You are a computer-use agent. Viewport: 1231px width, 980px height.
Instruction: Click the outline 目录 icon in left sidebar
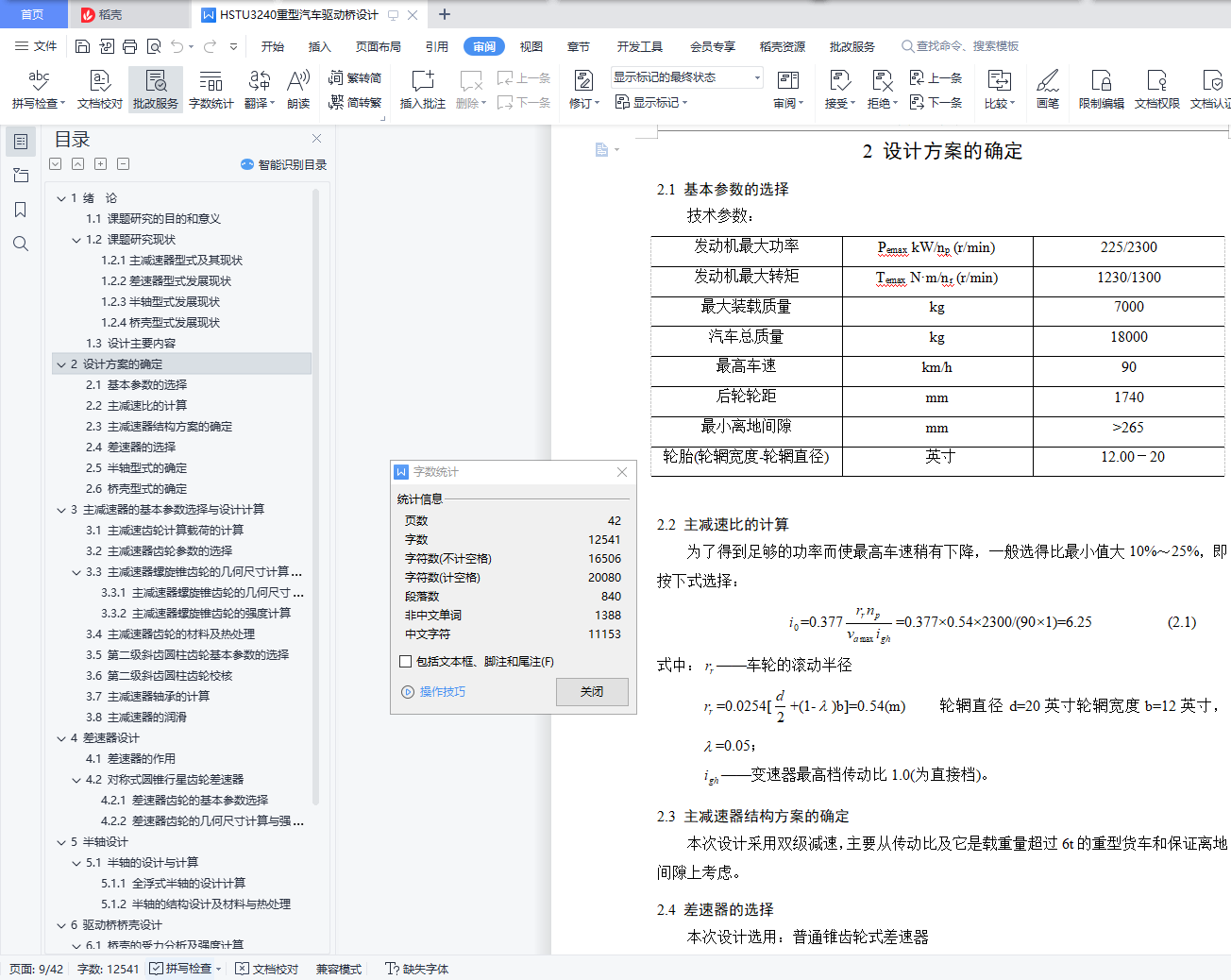(21, 142)
